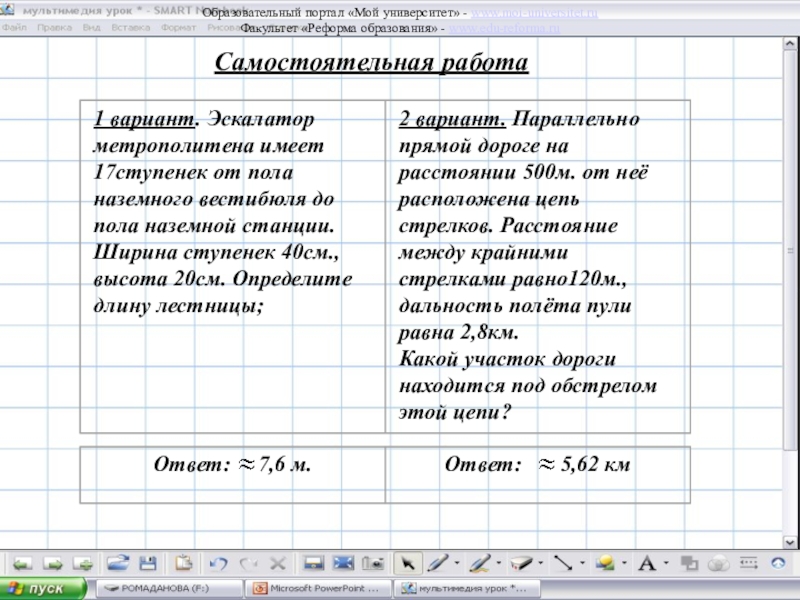This screenshot has width=800, height=600.
Task: Click the Text tool letter A
Action: tap(646, 563)
